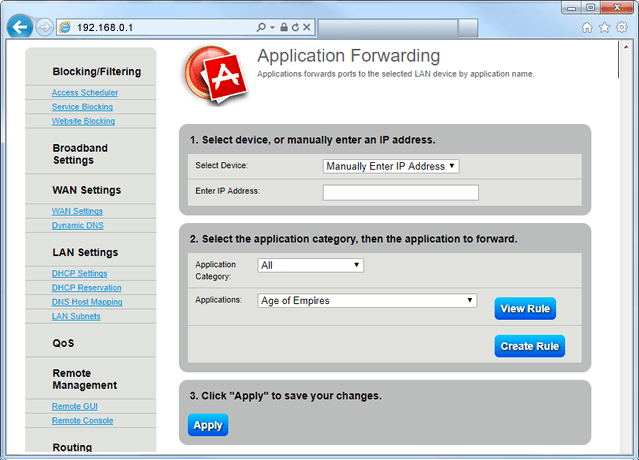Click the address bar search magnifier icon
The width and height of the screenshot is (639, 460).
(262, 27)
